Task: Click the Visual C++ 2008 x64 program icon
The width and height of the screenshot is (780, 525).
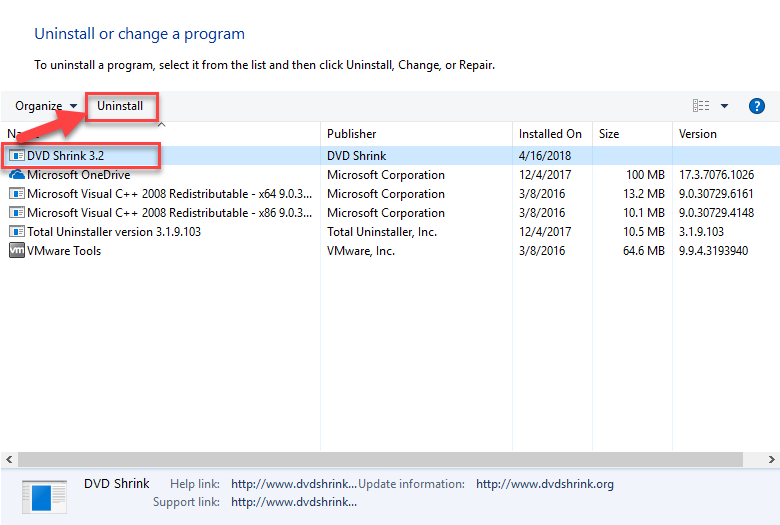Action: [17, 194]
